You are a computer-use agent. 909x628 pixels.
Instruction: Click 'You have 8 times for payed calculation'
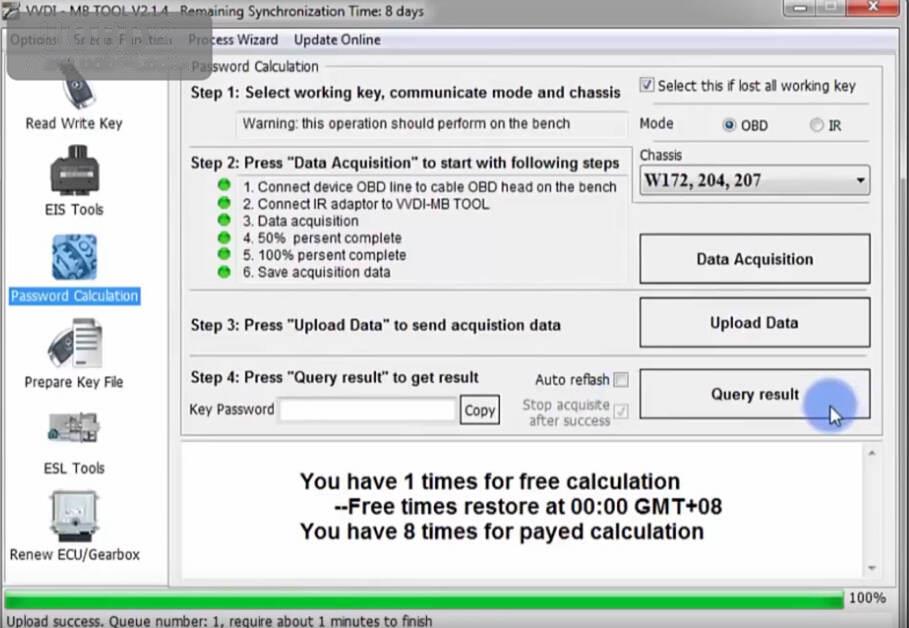click(502, 531)
